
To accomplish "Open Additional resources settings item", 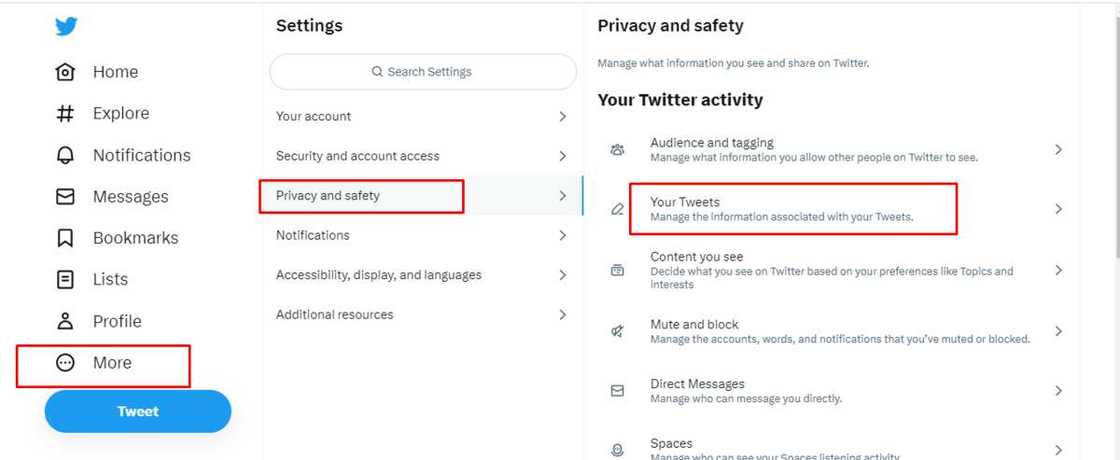I will tap(335, 315).
